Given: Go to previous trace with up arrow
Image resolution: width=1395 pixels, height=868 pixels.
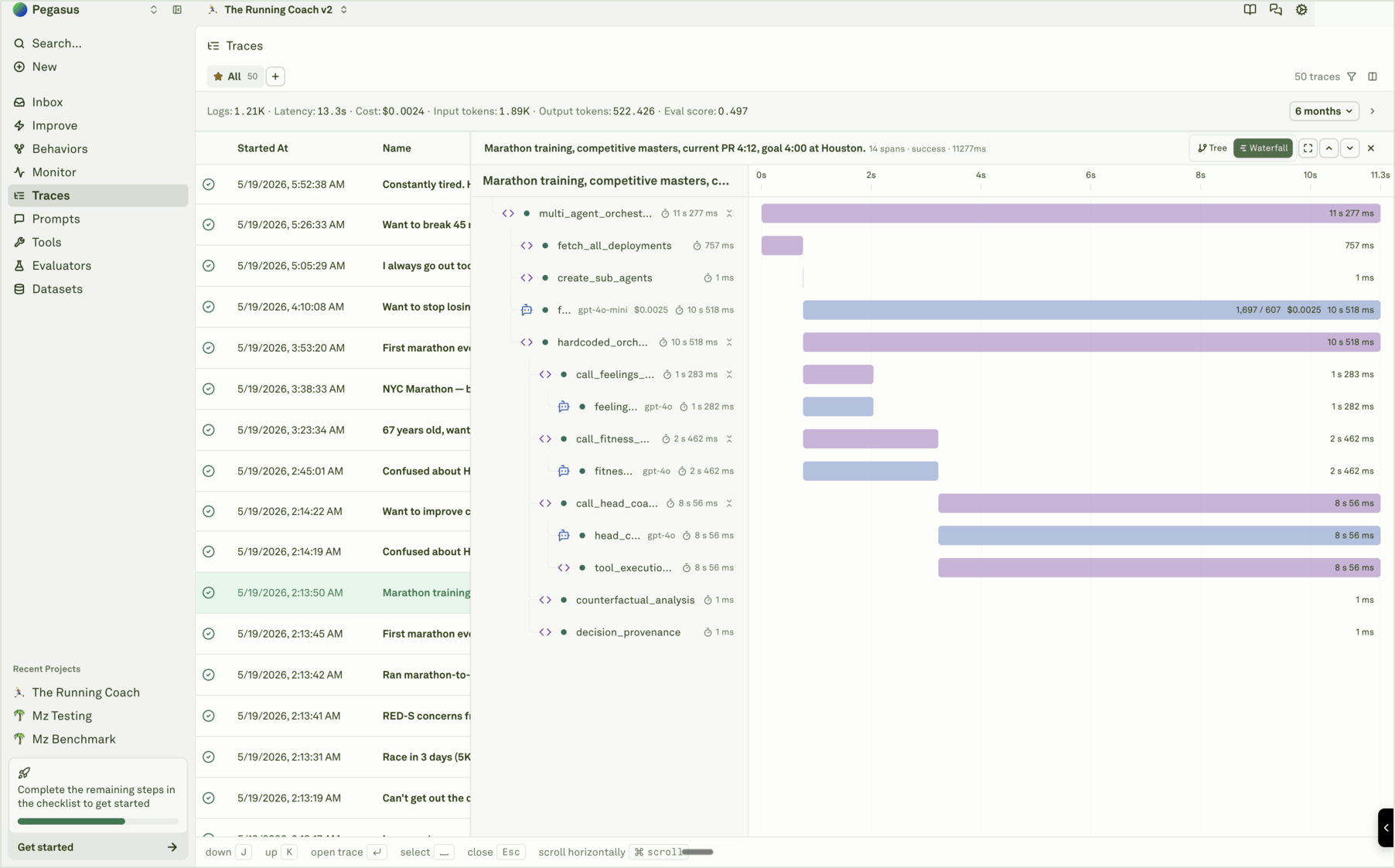Looking at the screenshot, I should [x=1329, y=148].
